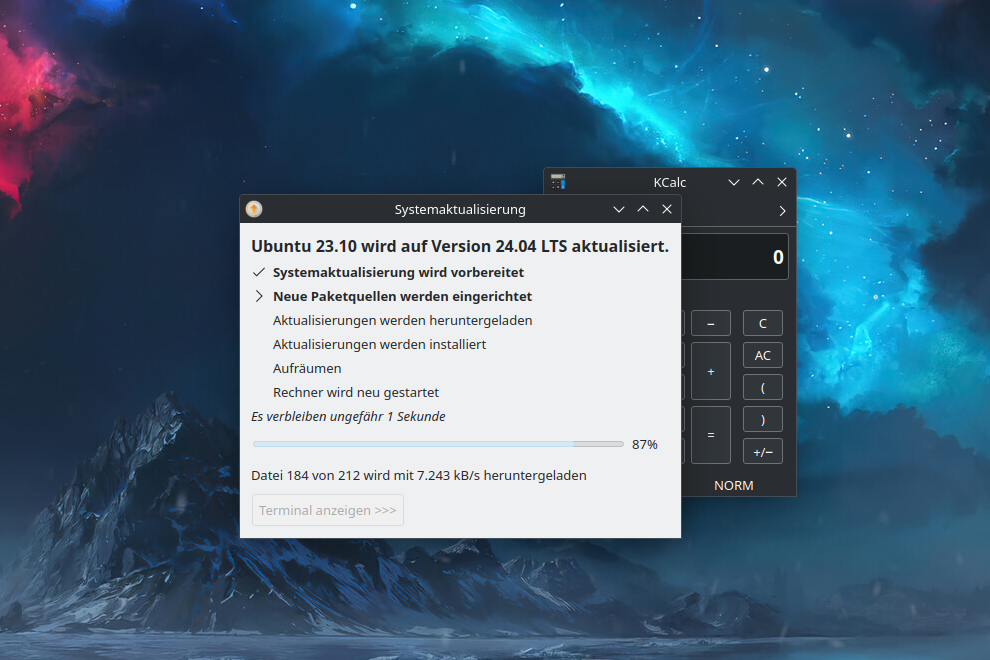Maximize the KCalc window

pos(758,182)
